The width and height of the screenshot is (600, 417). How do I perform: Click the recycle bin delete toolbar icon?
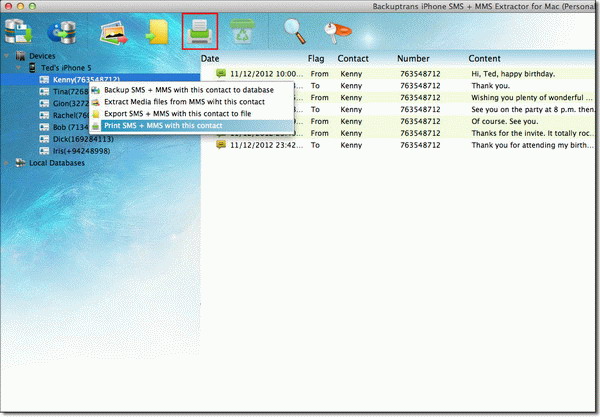[x=242, y=31]
